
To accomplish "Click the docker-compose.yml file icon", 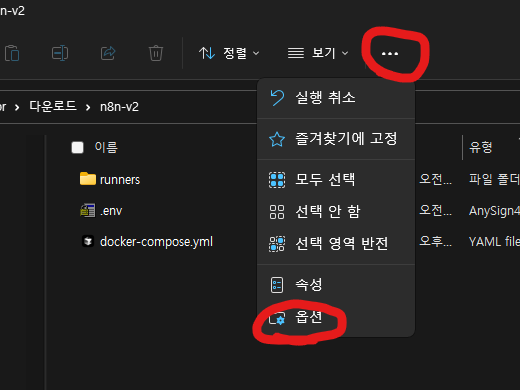I will [x=88, y=241].
